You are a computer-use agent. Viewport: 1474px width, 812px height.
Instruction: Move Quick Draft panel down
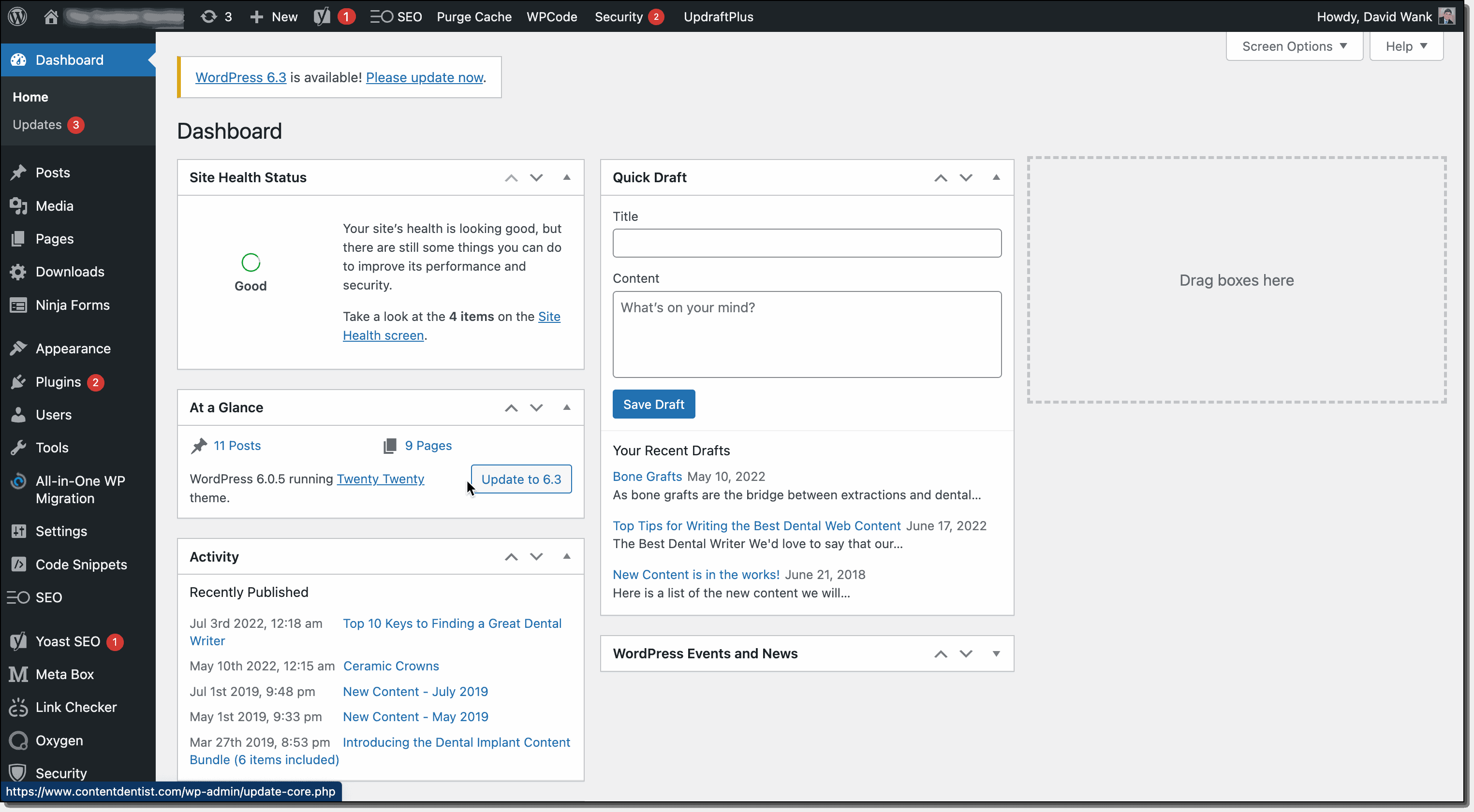966,177
